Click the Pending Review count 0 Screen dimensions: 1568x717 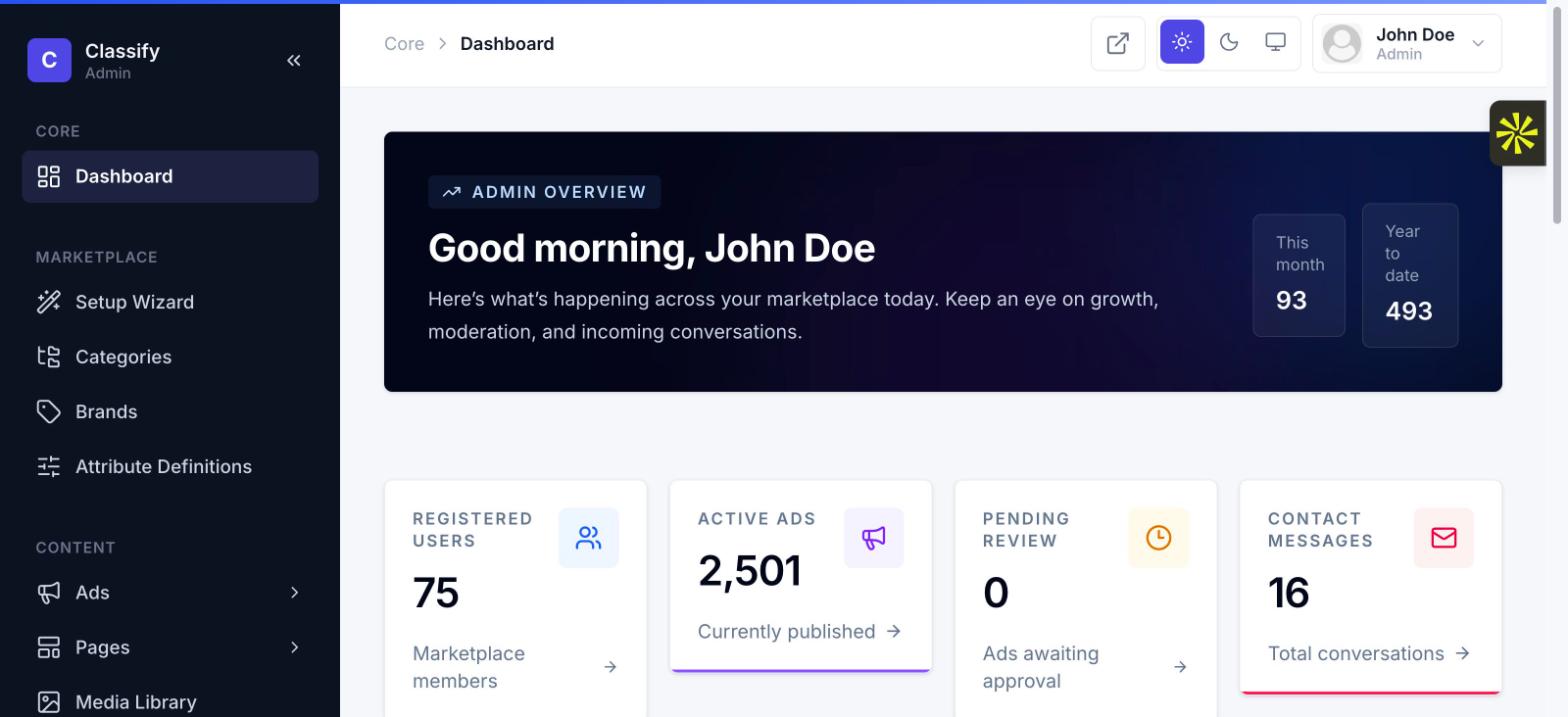(x=996, y=593)
